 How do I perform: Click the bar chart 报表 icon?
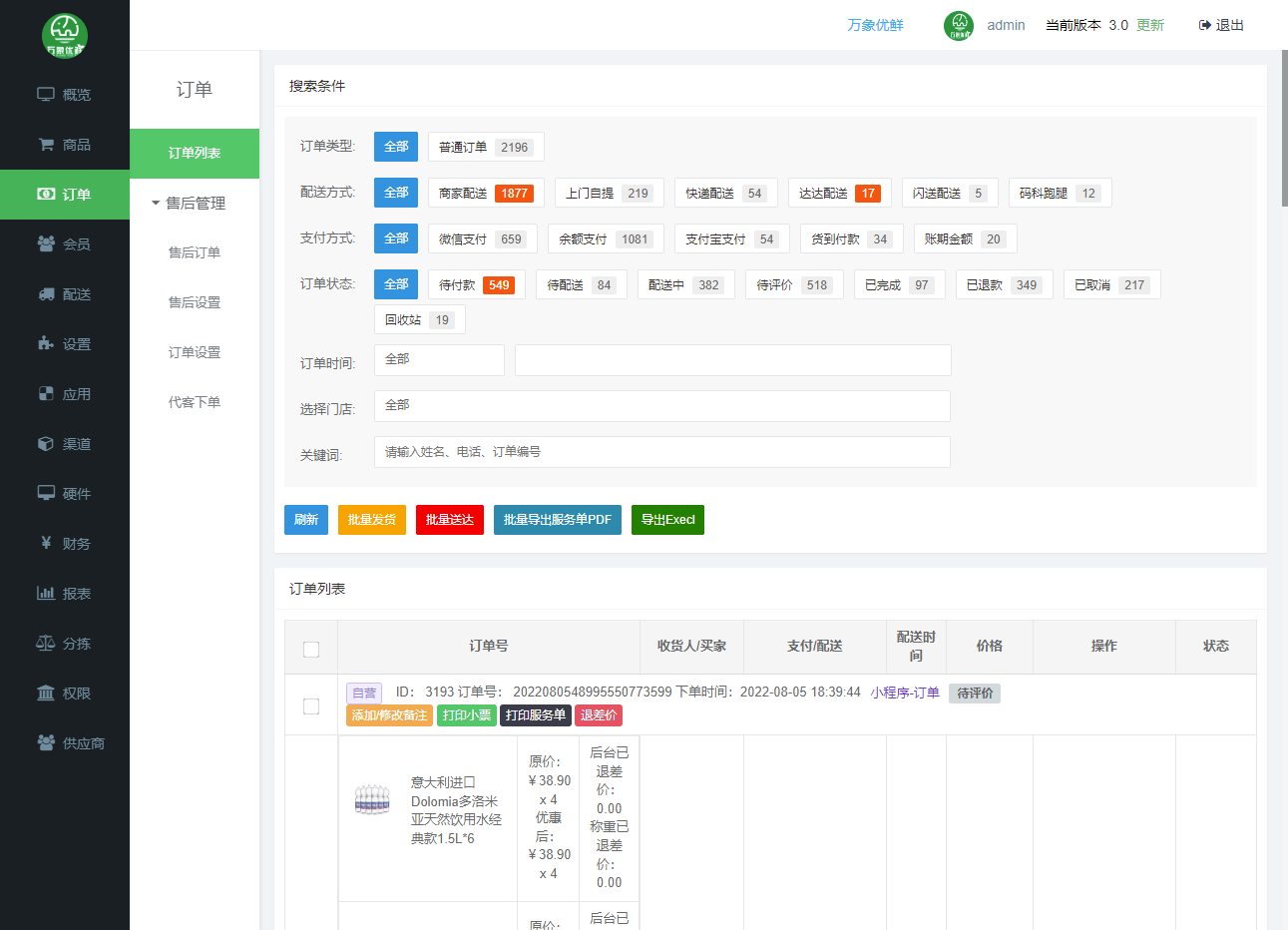pyautogui.click(x=46, y=594)
